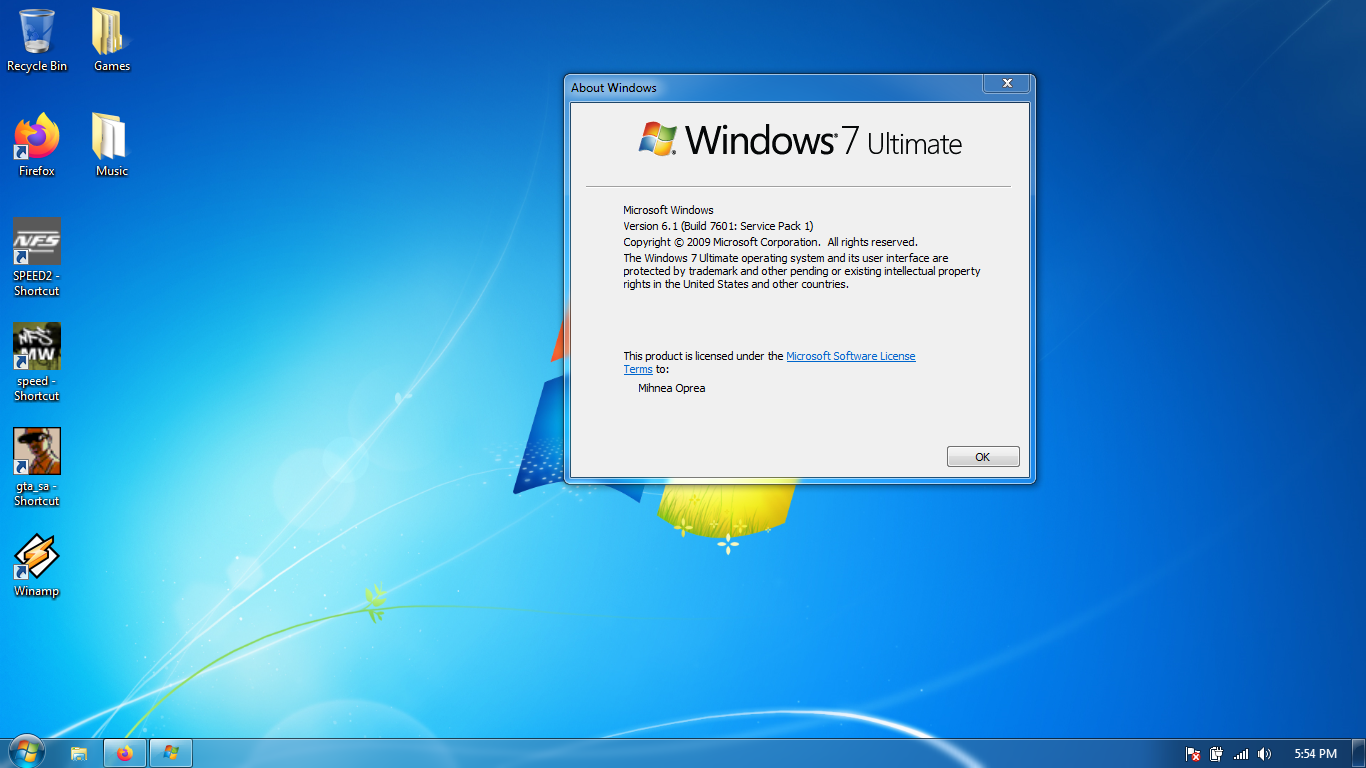
Task: Select the gta_sa - Shortcut icon
Action: (x=37, y=467)
